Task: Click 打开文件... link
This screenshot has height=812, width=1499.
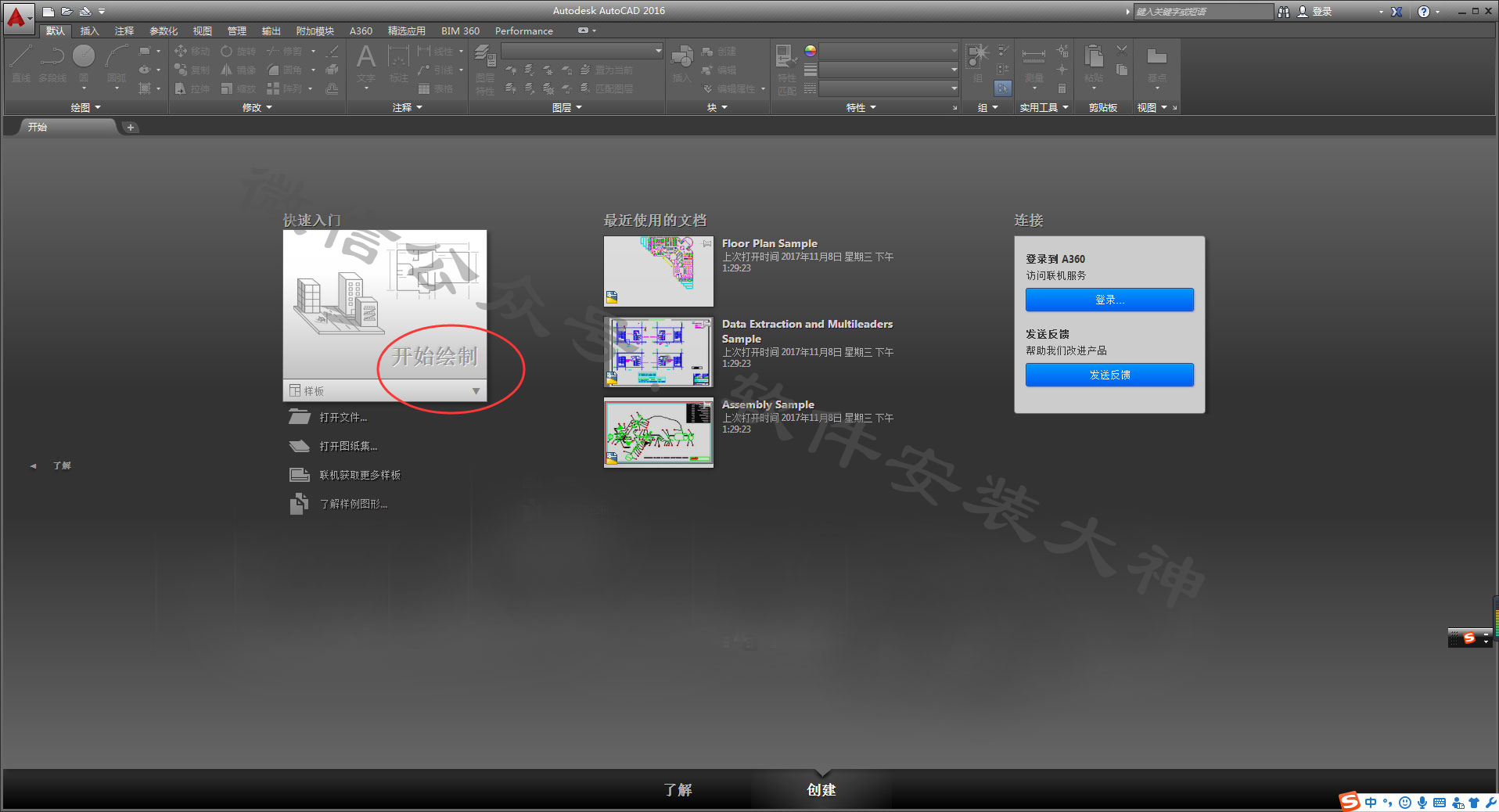Action: (343, 418)
